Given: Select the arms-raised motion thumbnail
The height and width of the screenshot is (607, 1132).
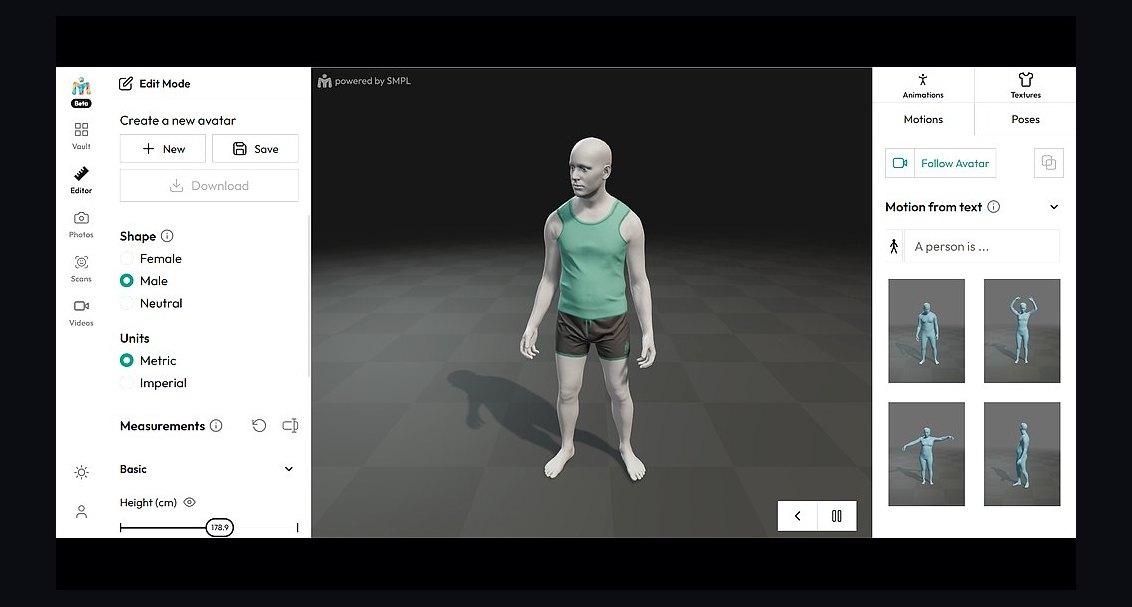Looking at the screenshot, I should [x=1022, y=331].
